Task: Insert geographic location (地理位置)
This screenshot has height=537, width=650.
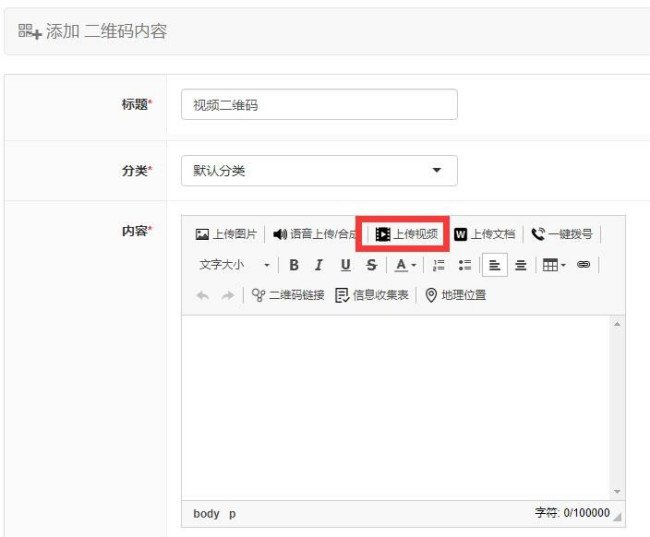Action: tap(455, 295)
